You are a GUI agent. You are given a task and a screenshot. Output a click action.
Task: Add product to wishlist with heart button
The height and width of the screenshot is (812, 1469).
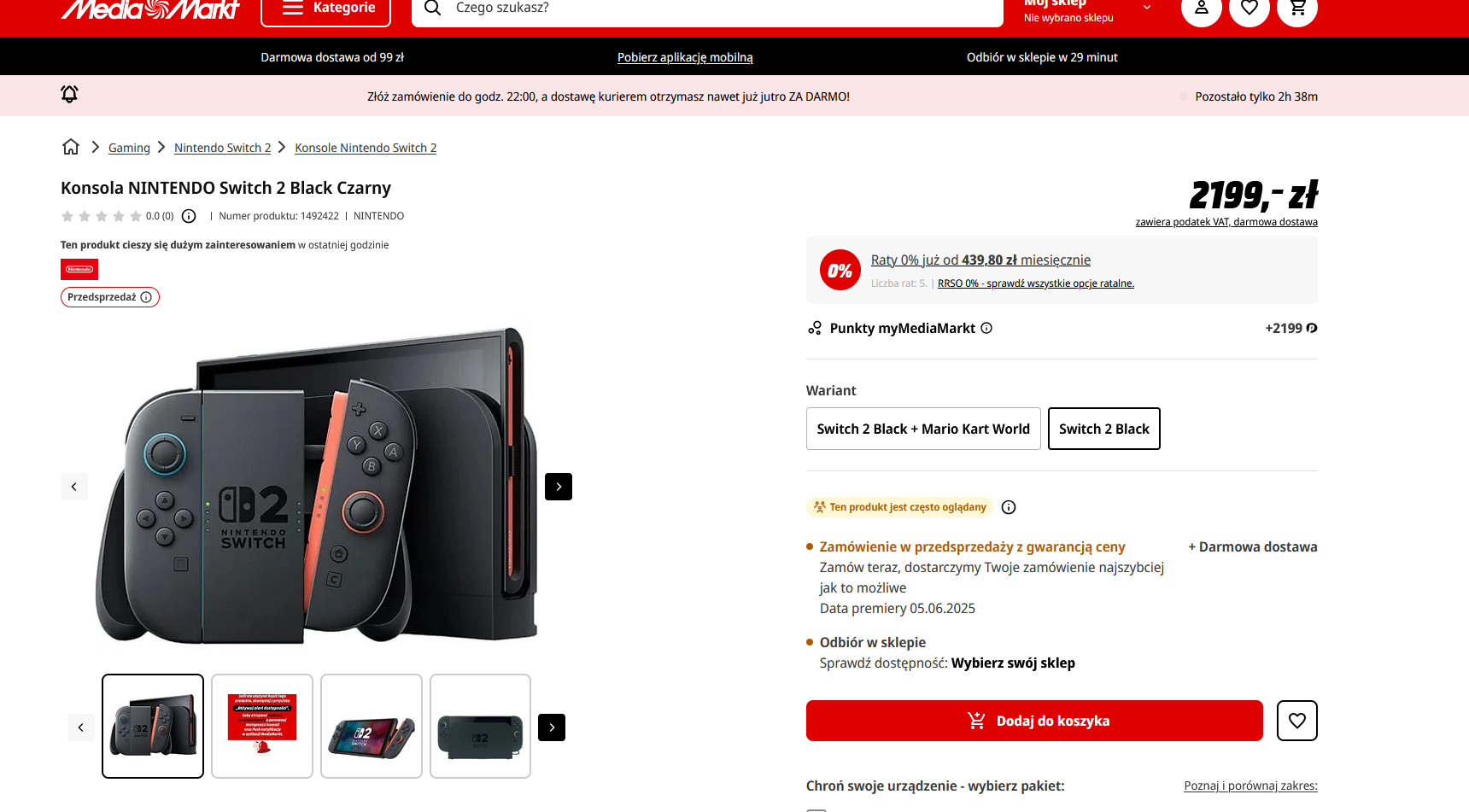point(1296,721)
